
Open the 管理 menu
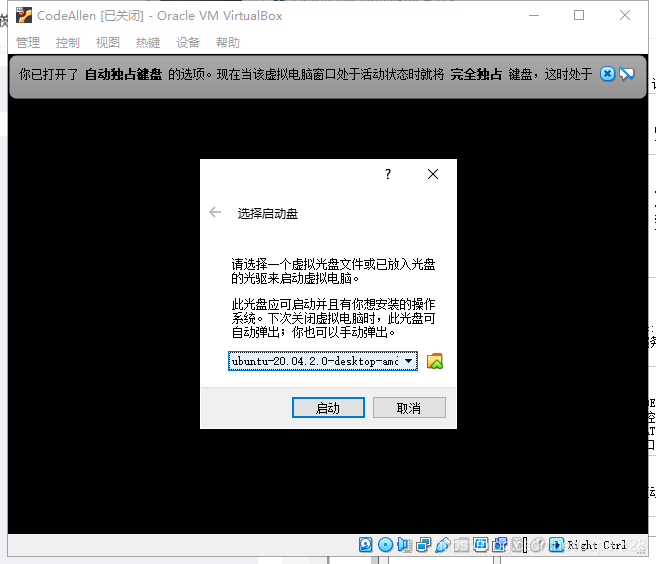tap(28, 42)
